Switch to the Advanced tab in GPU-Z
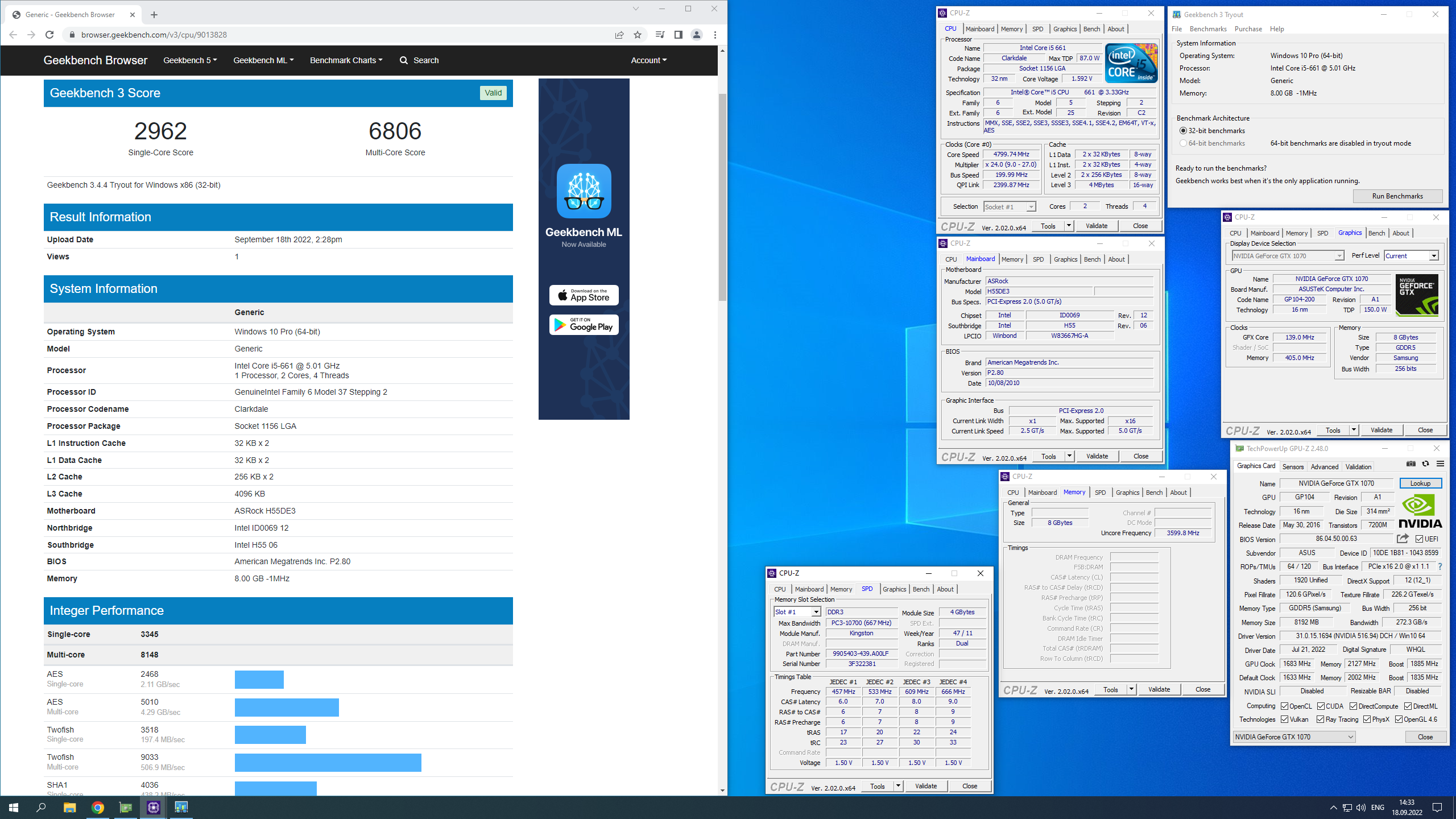 click(1324, 467)
